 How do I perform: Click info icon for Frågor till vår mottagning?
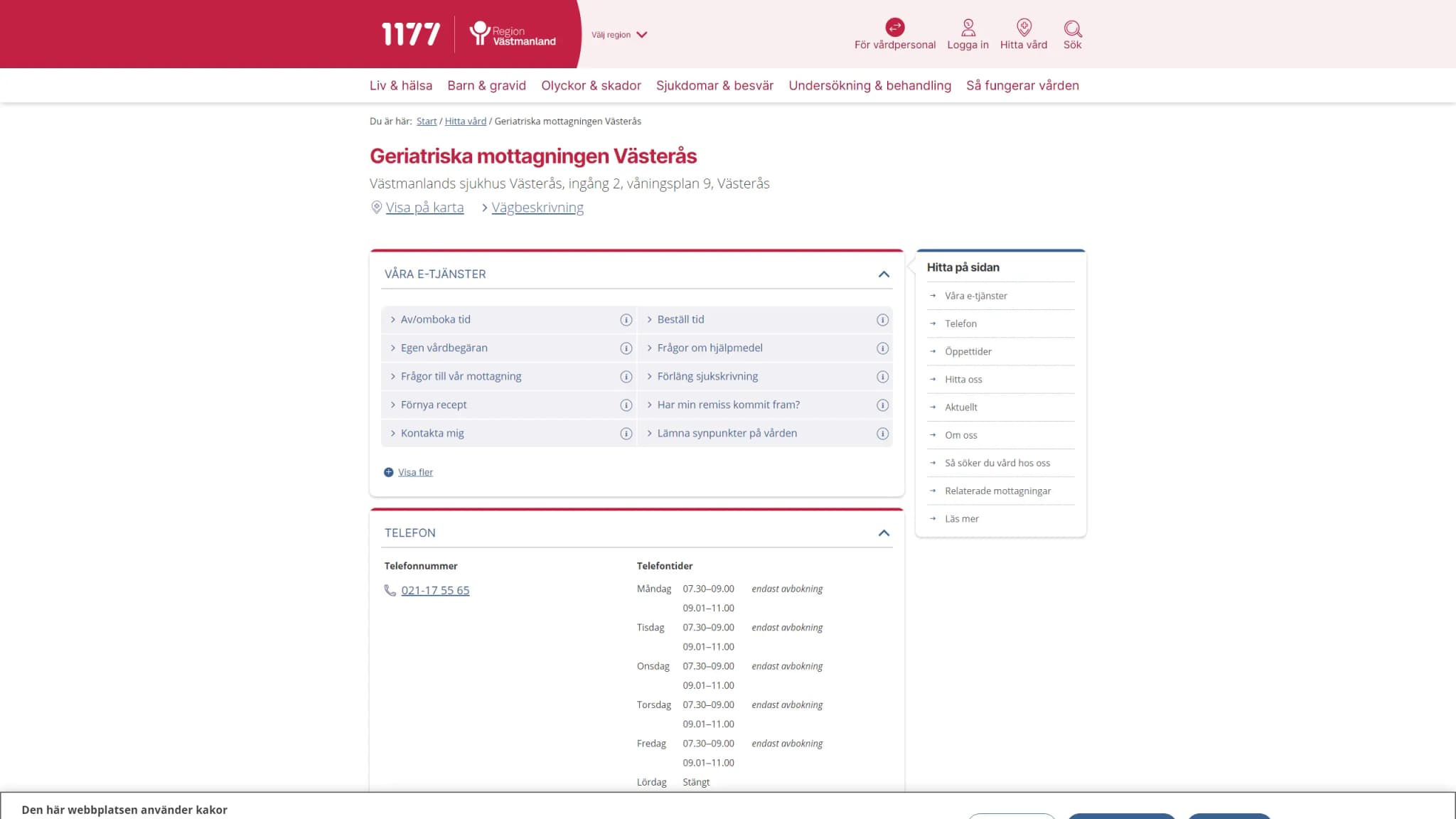pyautogui.click(x=626, y=377)
